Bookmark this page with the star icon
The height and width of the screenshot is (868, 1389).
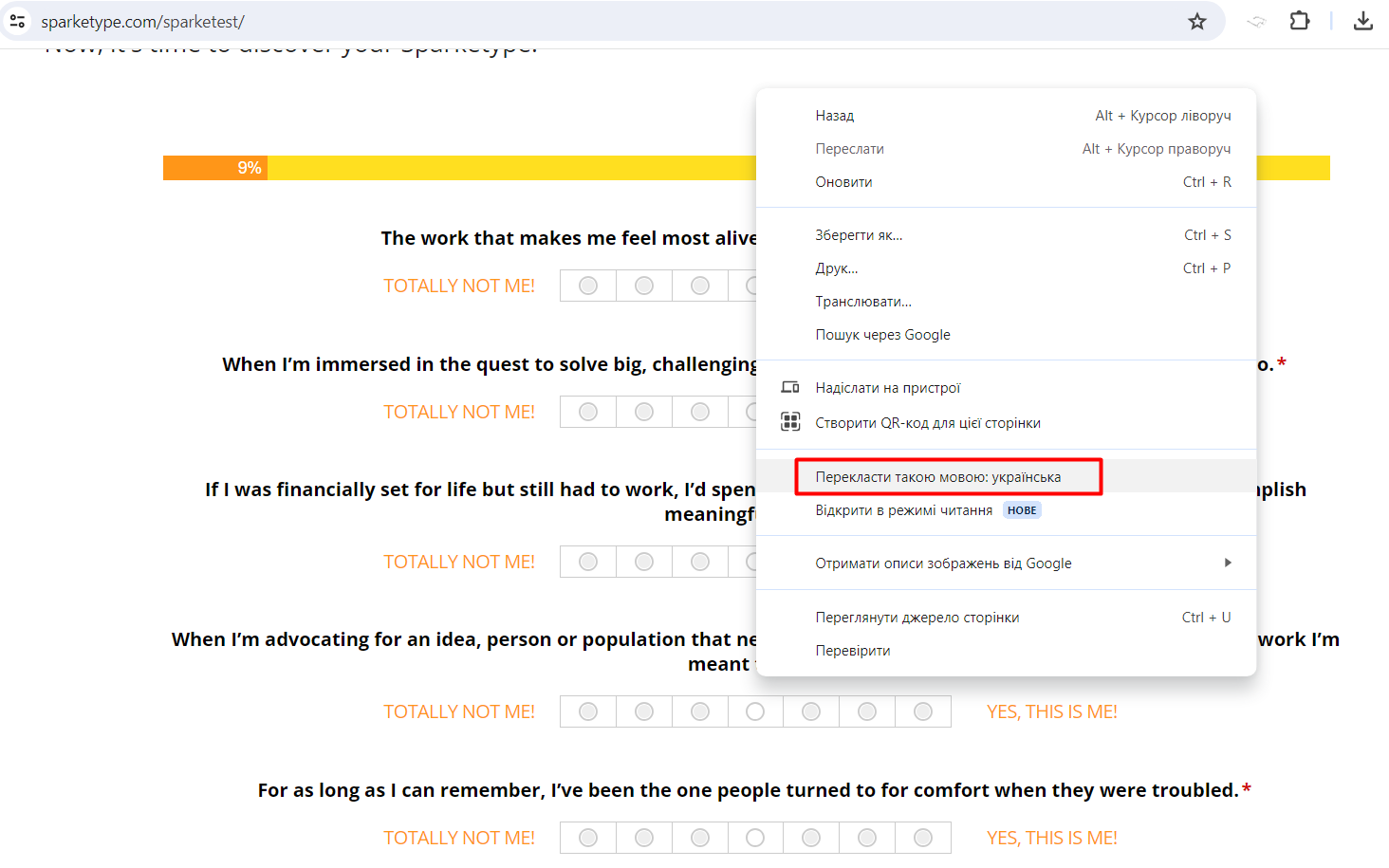tap(1197, 21)
